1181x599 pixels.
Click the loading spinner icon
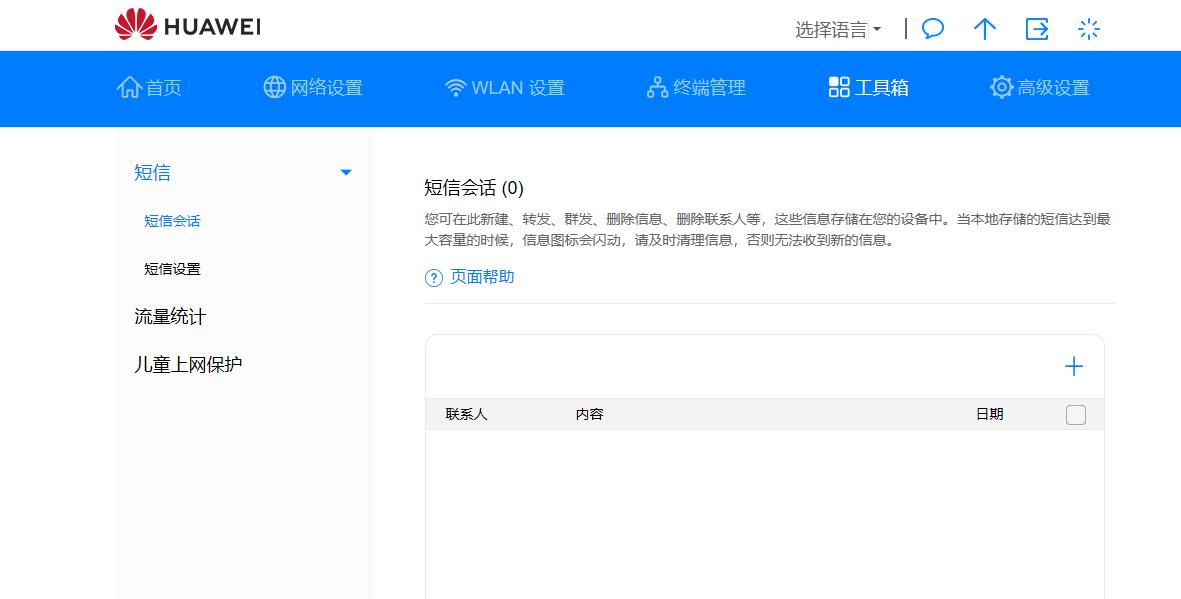click(x=1088, y=29)
